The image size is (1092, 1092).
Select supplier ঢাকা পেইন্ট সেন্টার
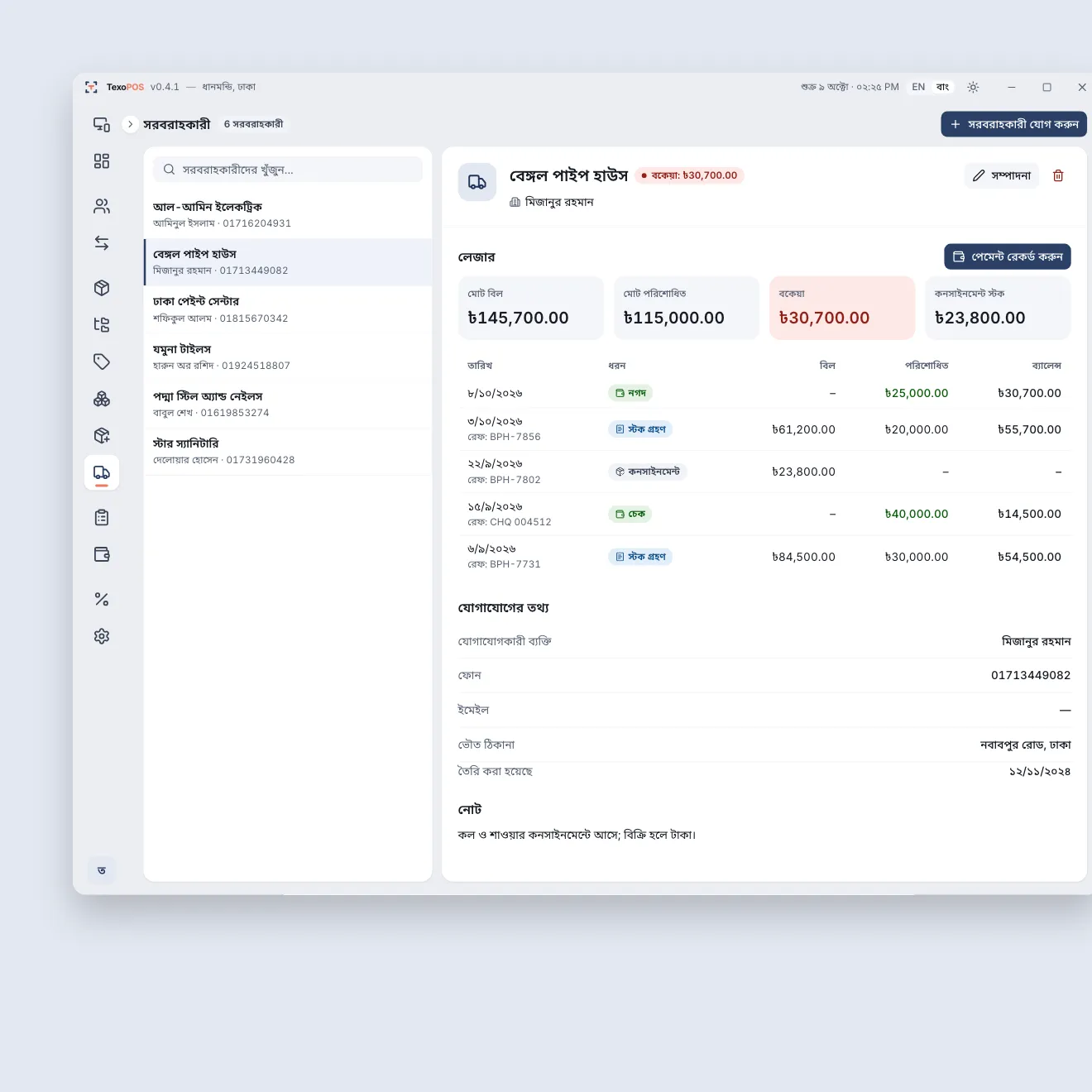288,309
